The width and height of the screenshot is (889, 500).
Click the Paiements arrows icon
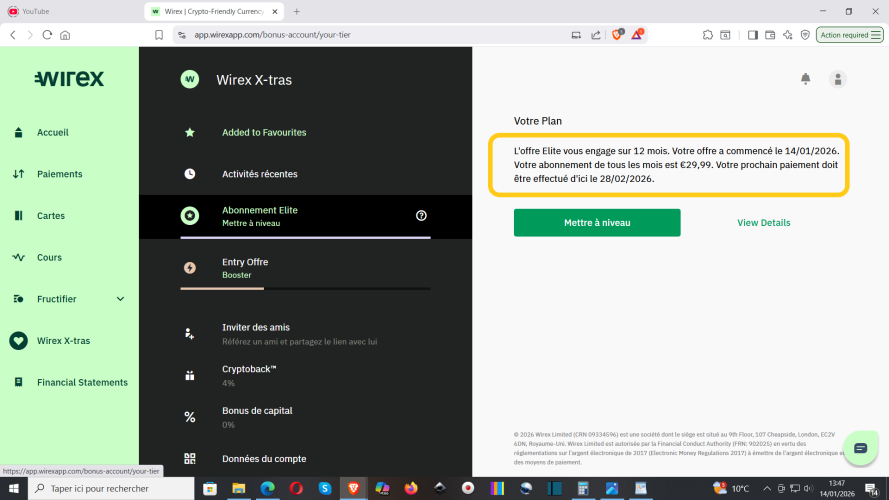coord(19,174)
